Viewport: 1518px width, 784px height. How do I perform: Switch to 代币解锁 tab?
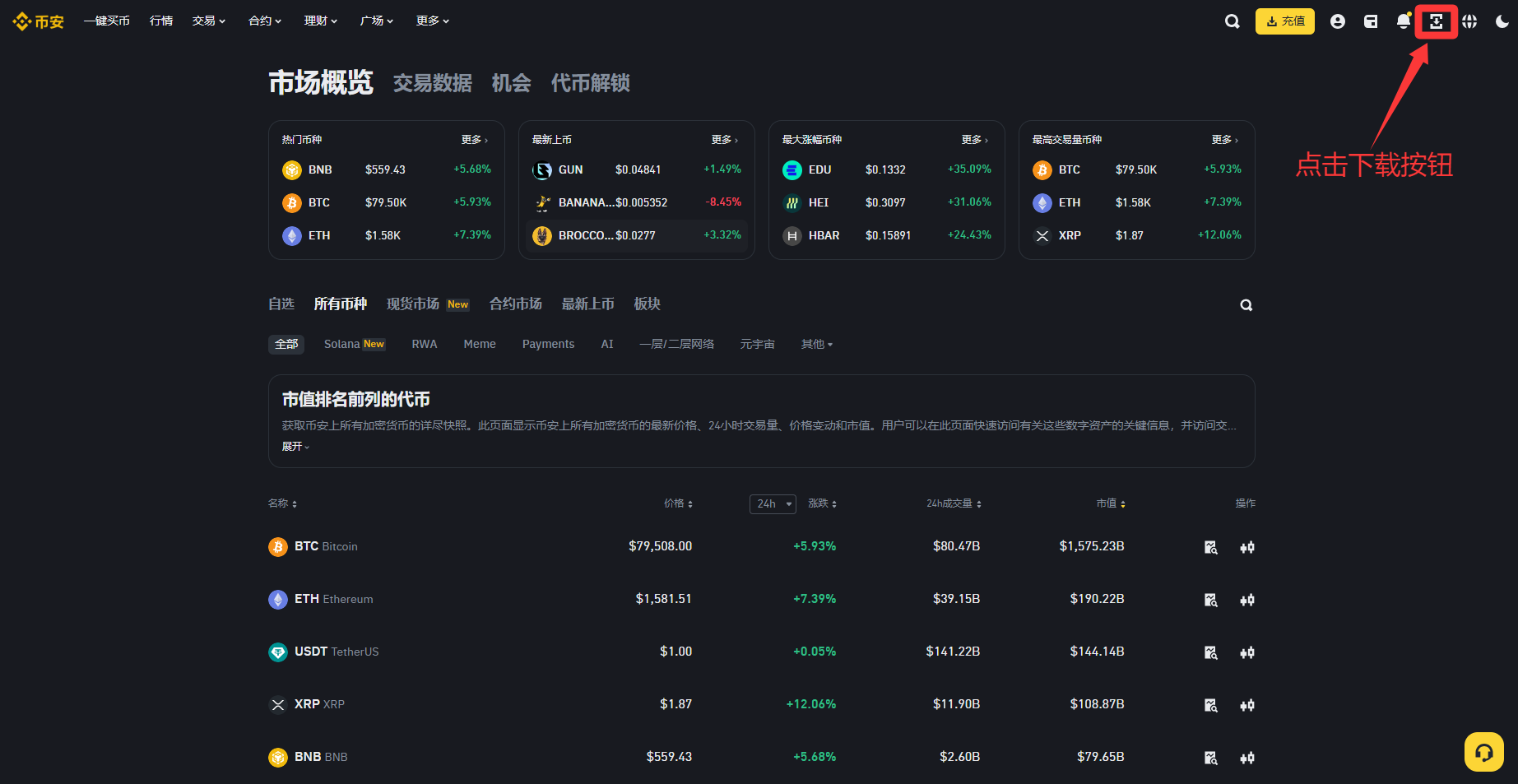click(591, 83)
